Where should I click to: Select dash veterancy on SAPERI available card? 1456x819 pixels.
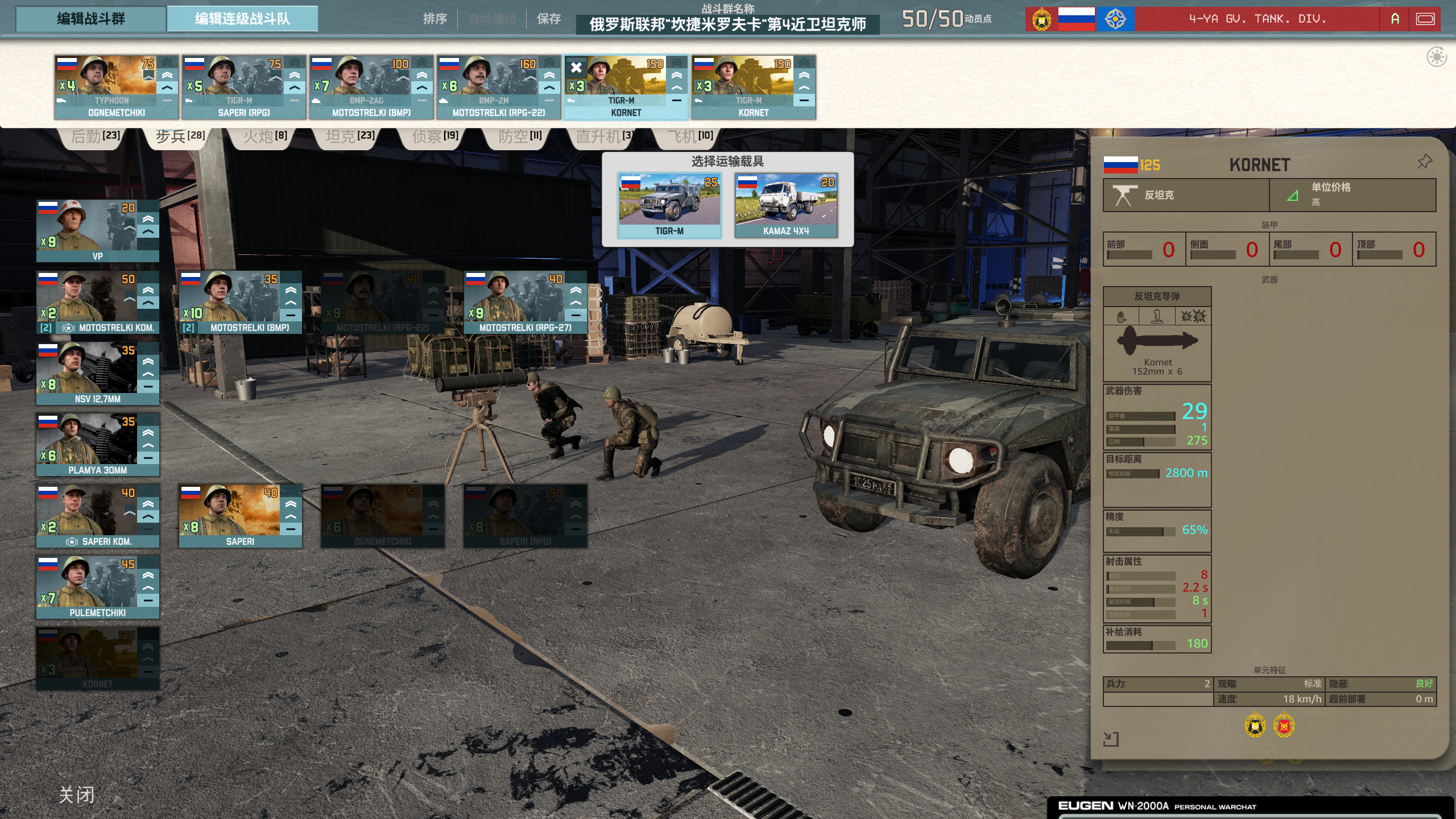tap(291, 529)
